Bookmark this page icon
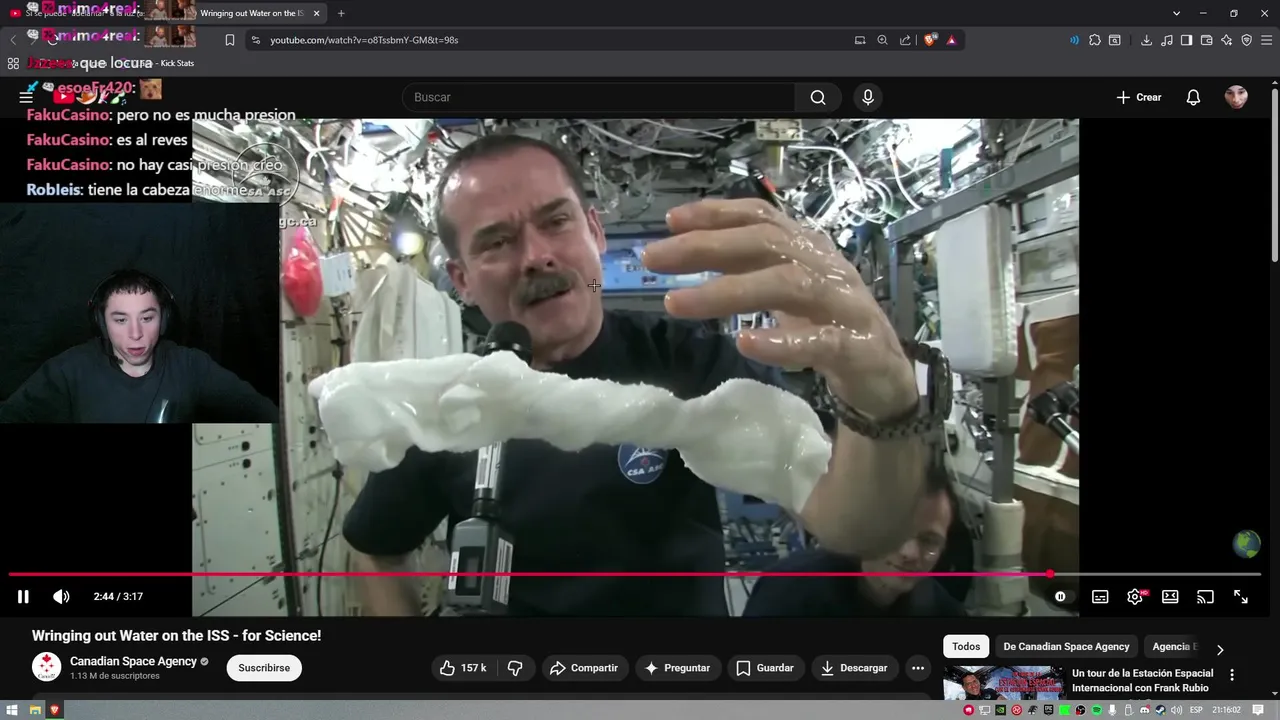1280x720 pixels. [229, 40]
